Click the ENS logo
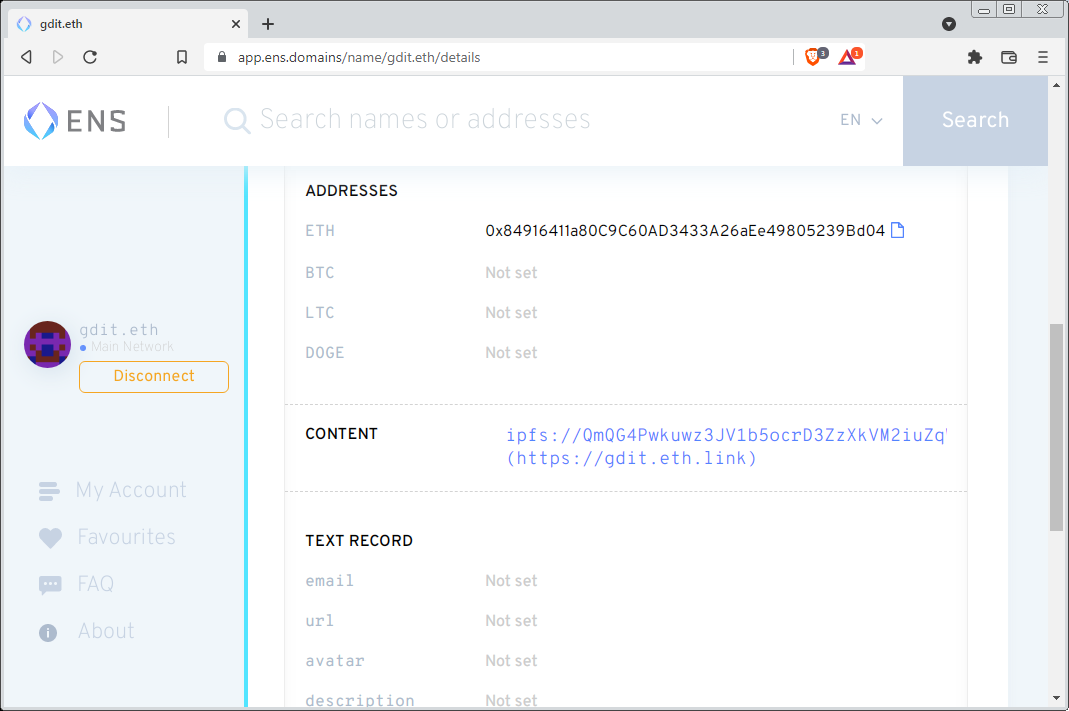This screenshot has height=711, width=1069. click(x=75, y=121)
